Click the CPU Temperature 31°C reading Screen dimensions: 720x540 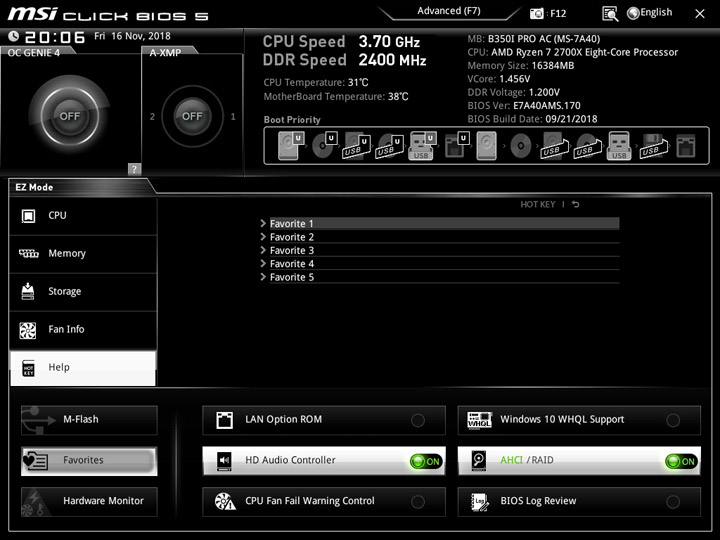pos(316,83)
